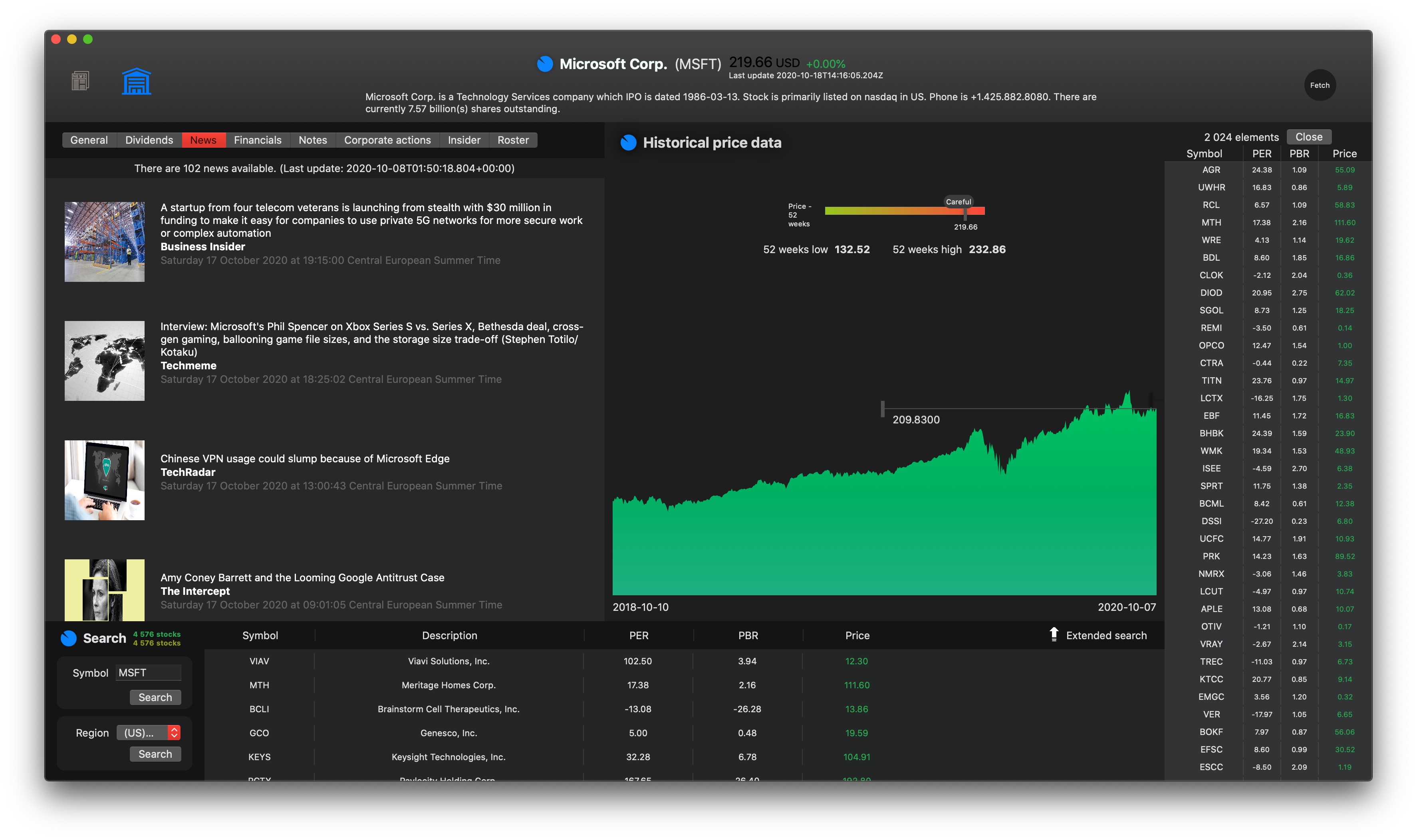This screenshot has width=1417, height=840.
Task: Open the world map thumbnail of Techmeme article
Action: point(104,361)
